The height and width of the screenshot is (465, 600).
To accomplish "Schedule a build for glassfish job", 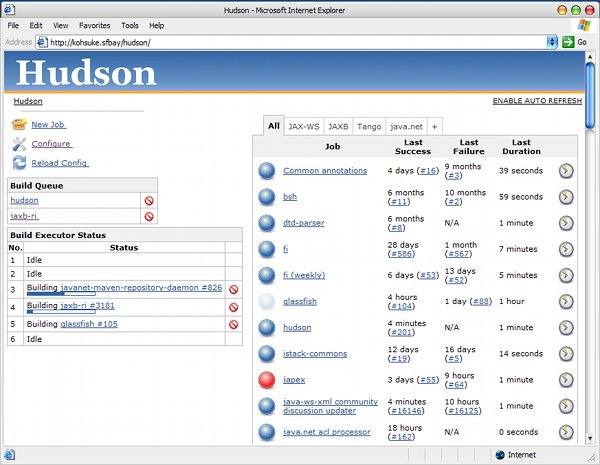I will point(566,302).
